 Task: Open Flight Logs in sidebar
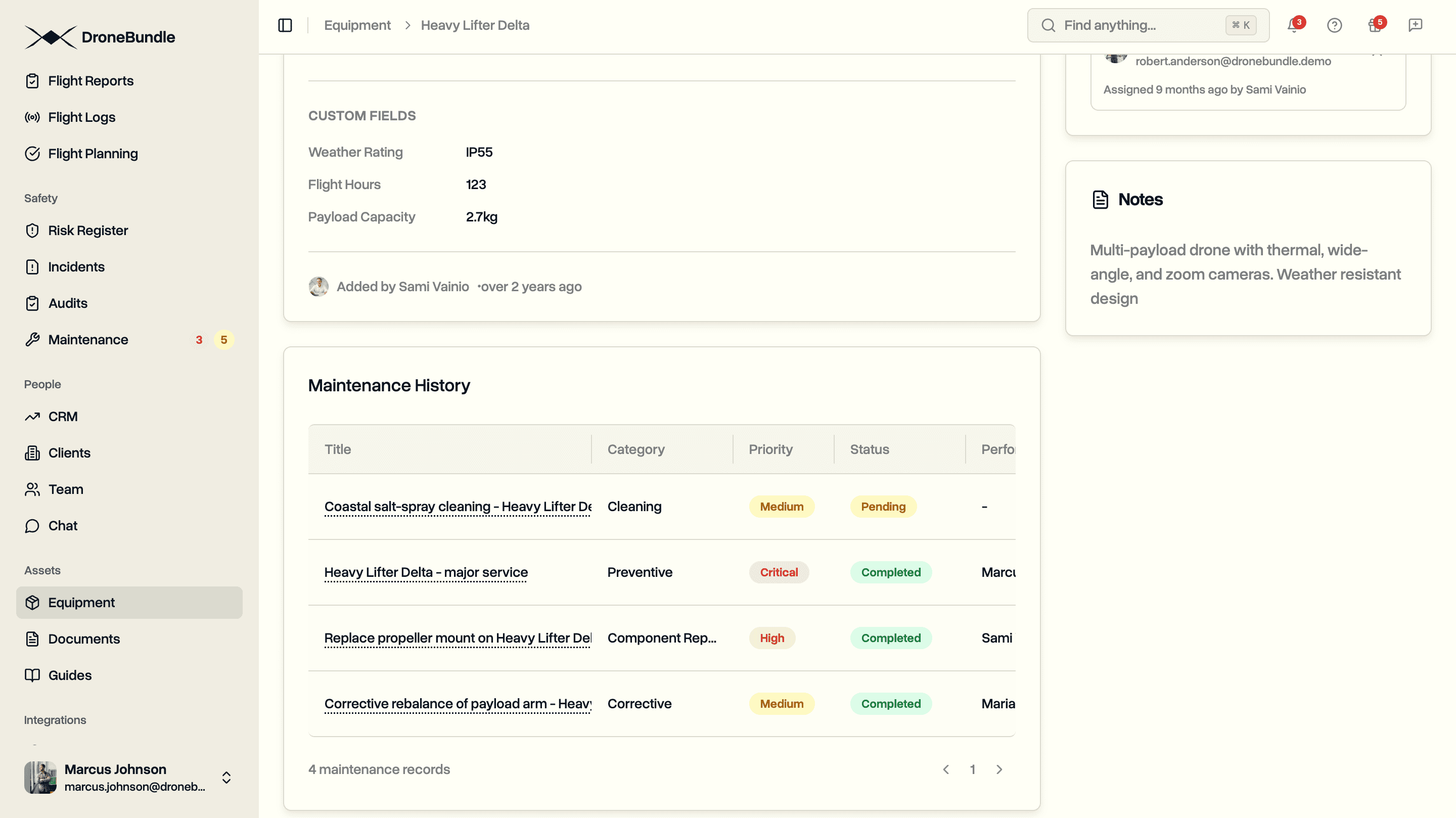point(129,117)
